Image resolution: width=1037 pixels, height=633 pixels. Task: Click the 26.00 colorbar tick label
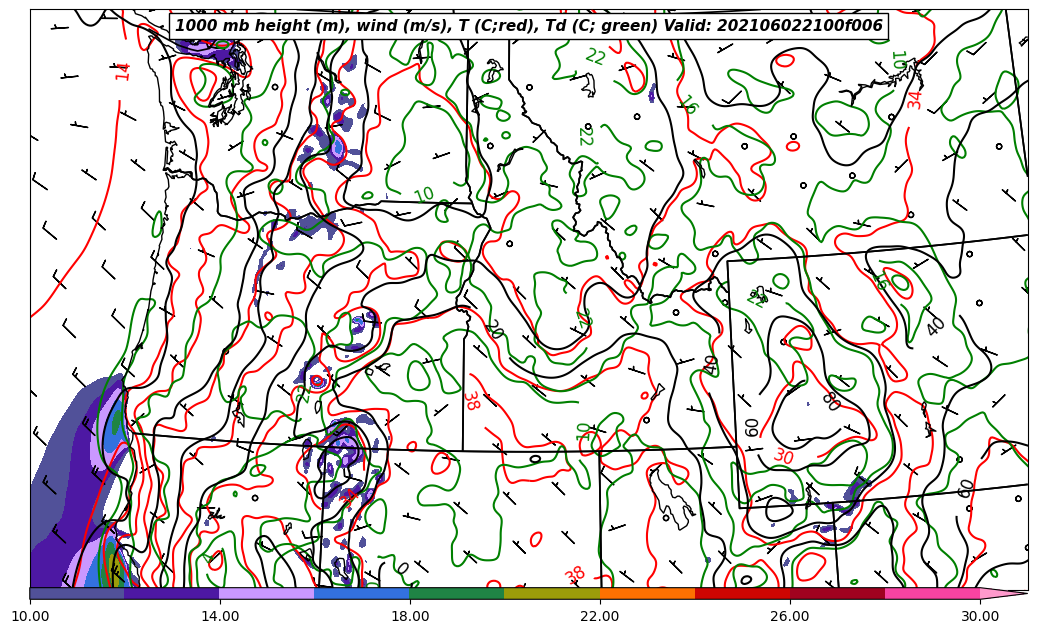(790, 616)
